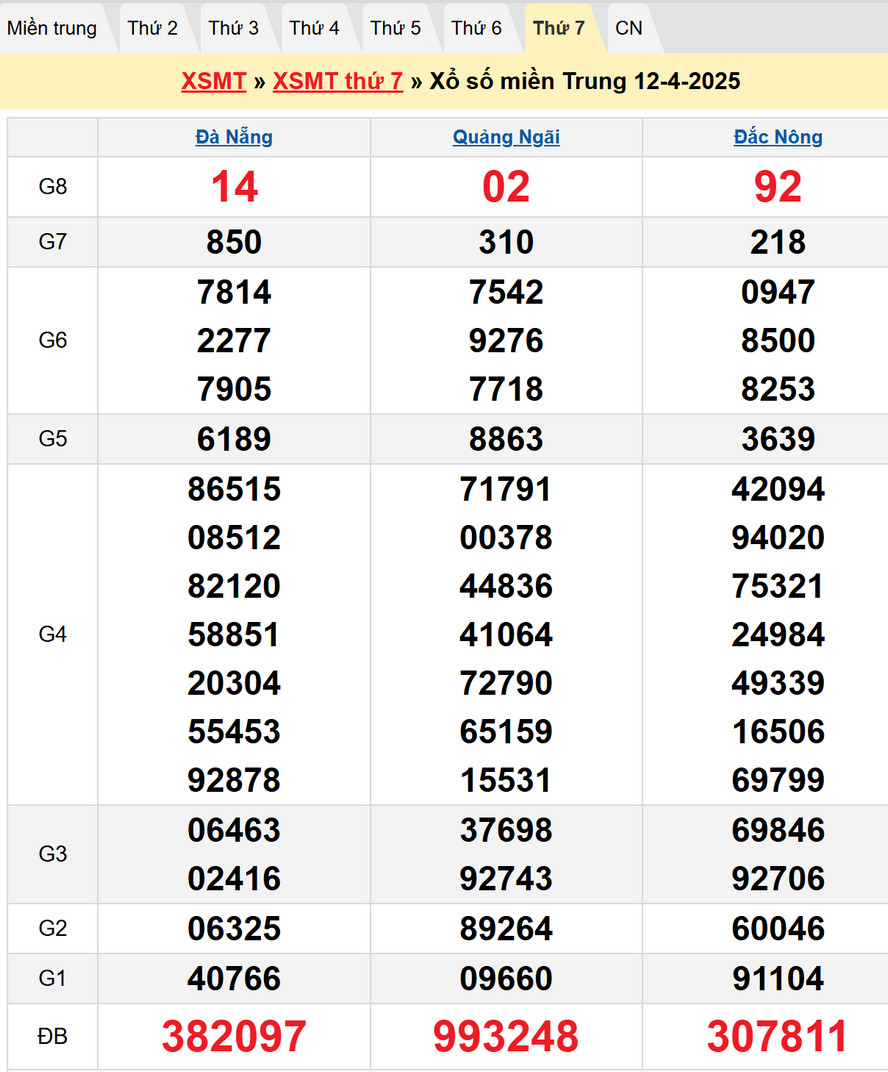
Task: Follow the XSMT breadcrumb link
Action: pyautogui.click(x=213, y=81)
